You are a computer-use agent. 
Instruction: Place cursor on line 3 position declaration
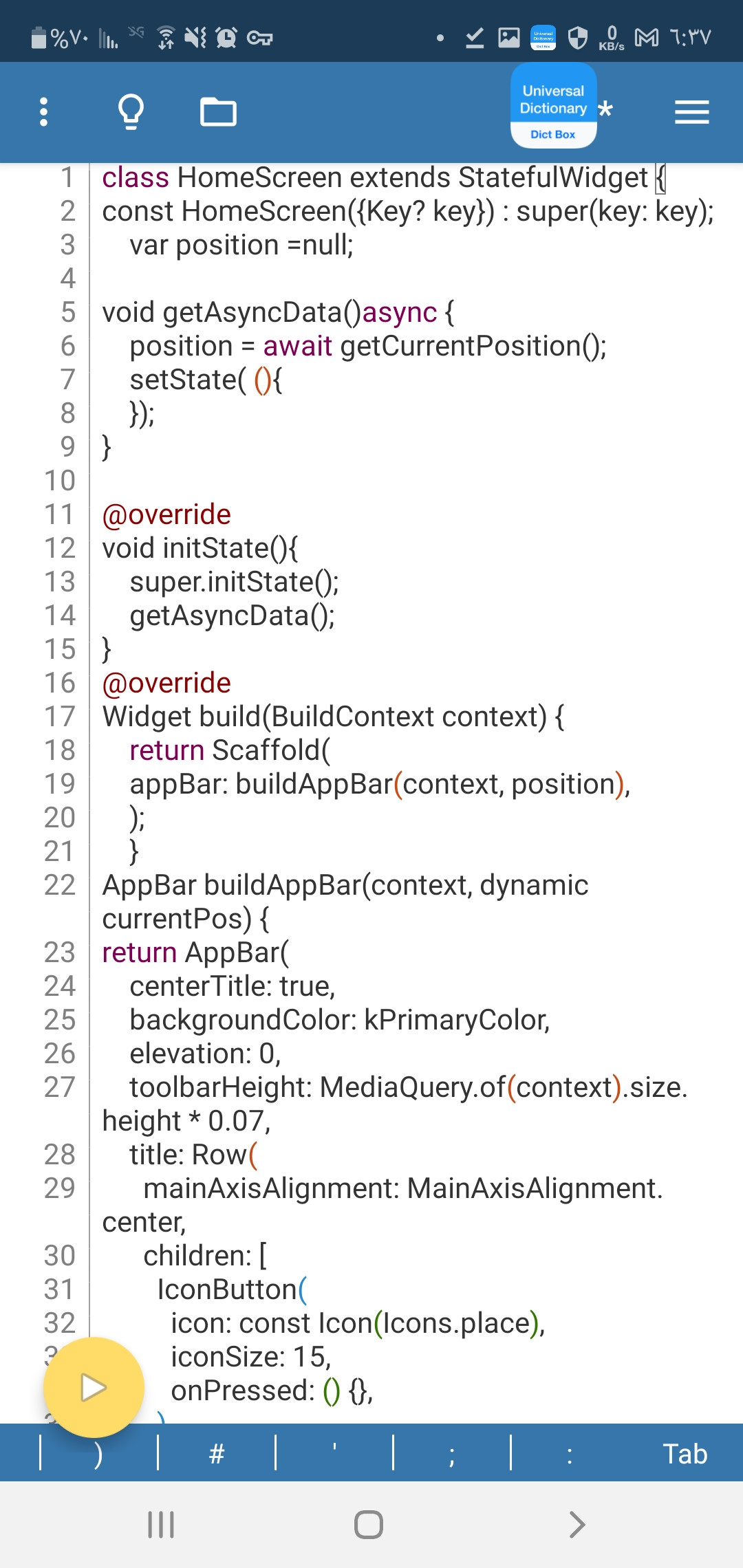(241, 245)
